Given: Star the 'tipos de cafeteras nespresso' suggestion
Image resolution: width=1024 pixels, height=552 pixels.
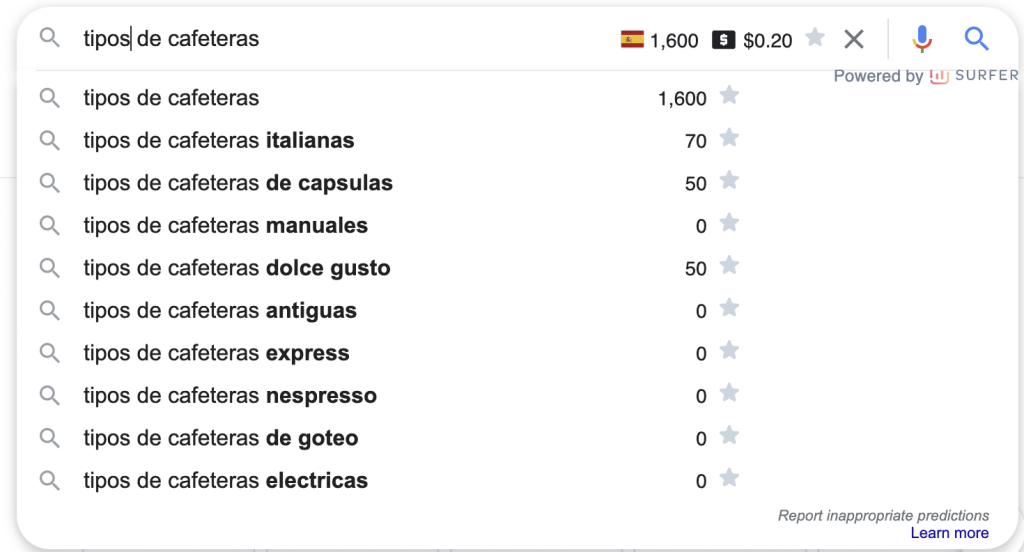Looking at the screenshot, I should pos(729,393).
